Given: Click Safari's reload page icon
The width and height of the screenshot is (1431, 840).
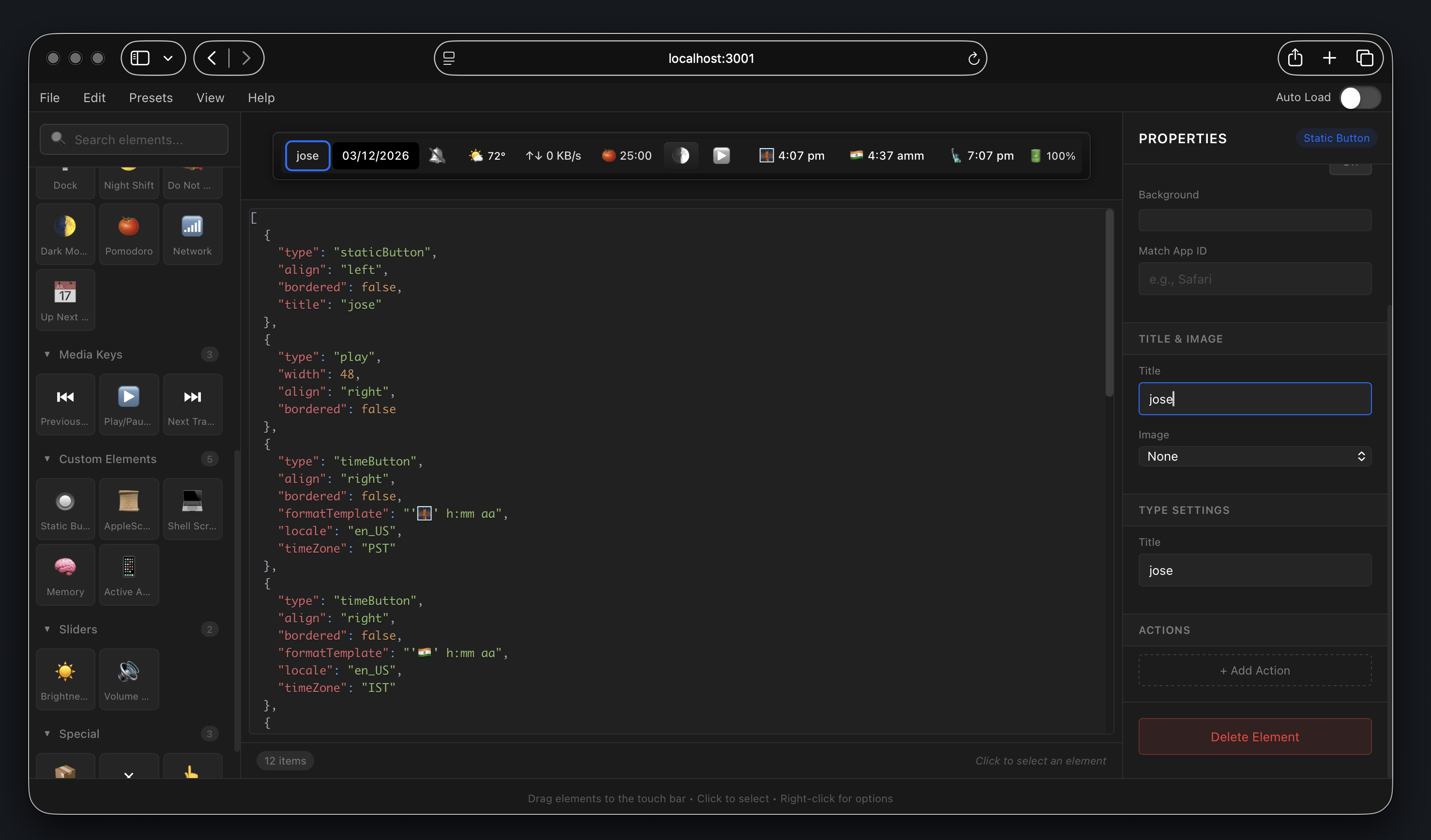Looking at the screenshot, I should (974, 59).
